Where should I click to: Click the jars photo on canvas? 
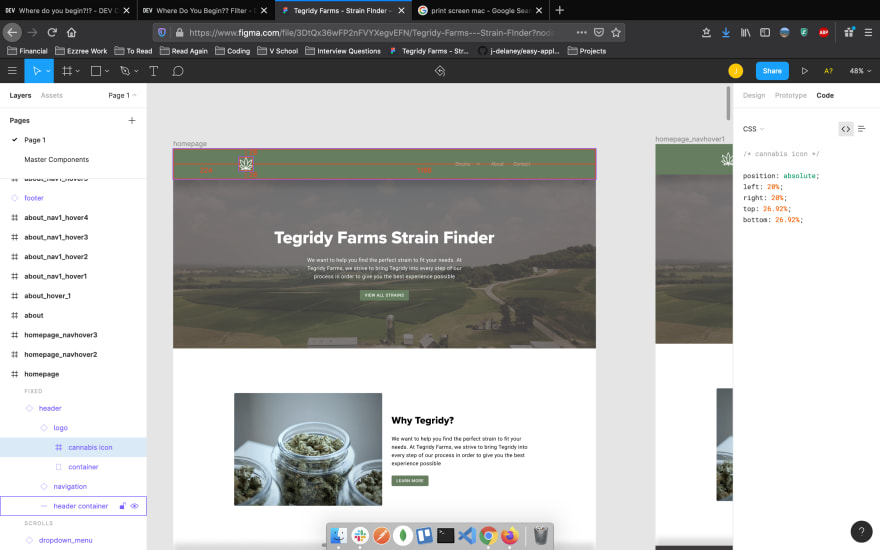(308, 449)
